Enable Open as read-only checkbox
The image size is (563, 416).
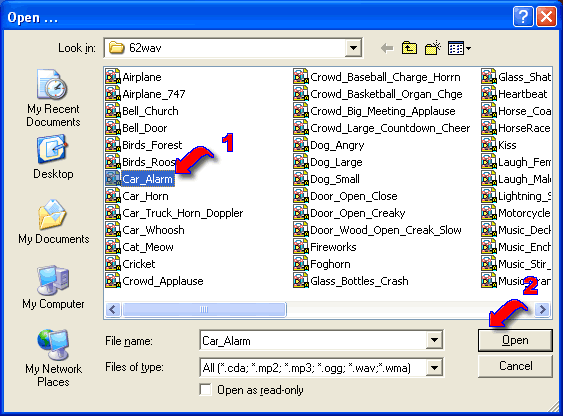point(205,389)
